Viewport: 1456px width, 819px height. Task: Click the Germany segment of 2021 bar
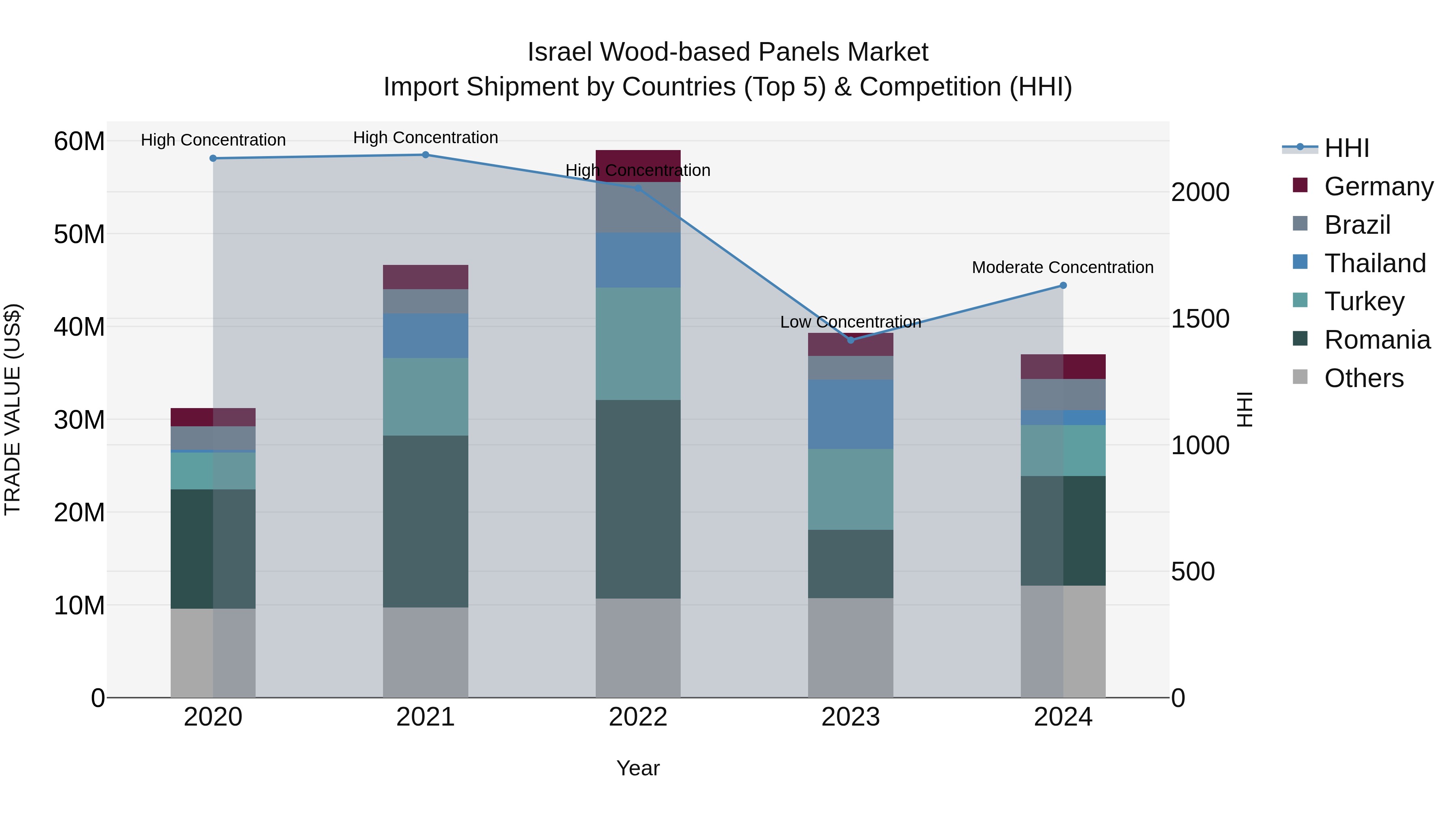425,277
